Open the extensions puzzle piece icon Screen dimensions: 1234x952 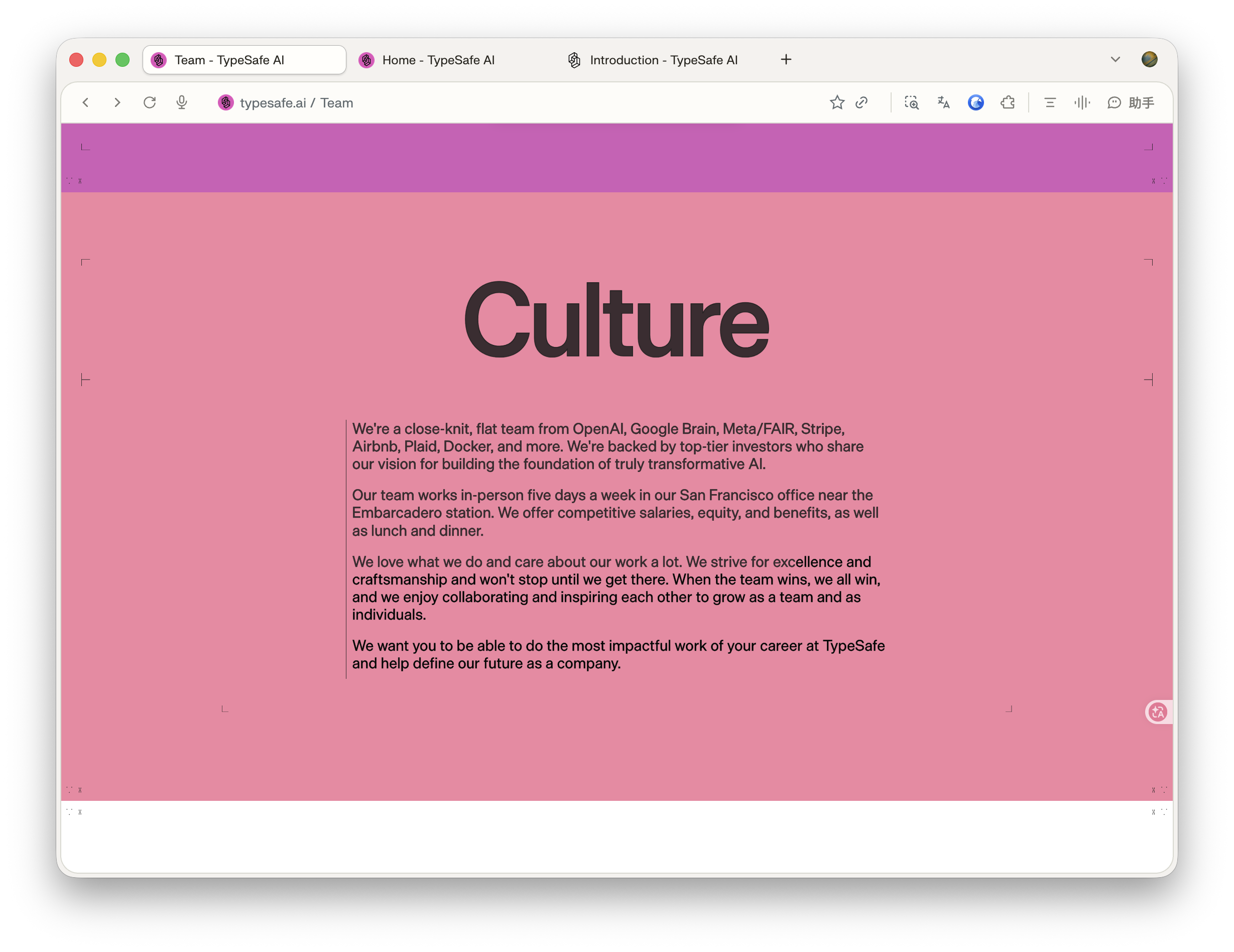coord(1008,102)
